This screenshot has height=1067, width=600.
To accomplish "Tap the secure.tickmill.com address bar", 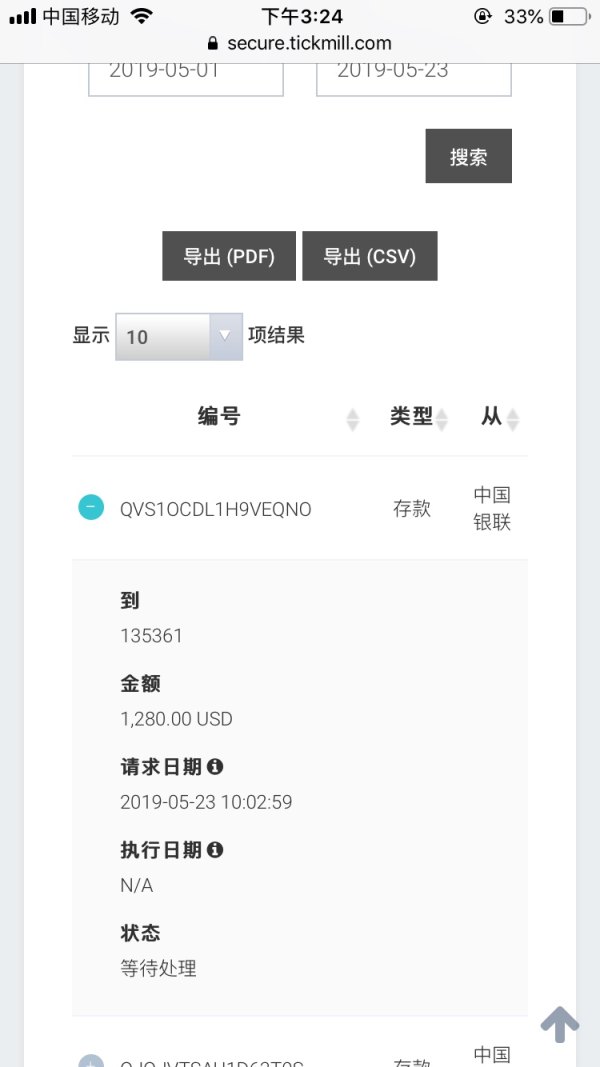I will (x=308, y=44).
